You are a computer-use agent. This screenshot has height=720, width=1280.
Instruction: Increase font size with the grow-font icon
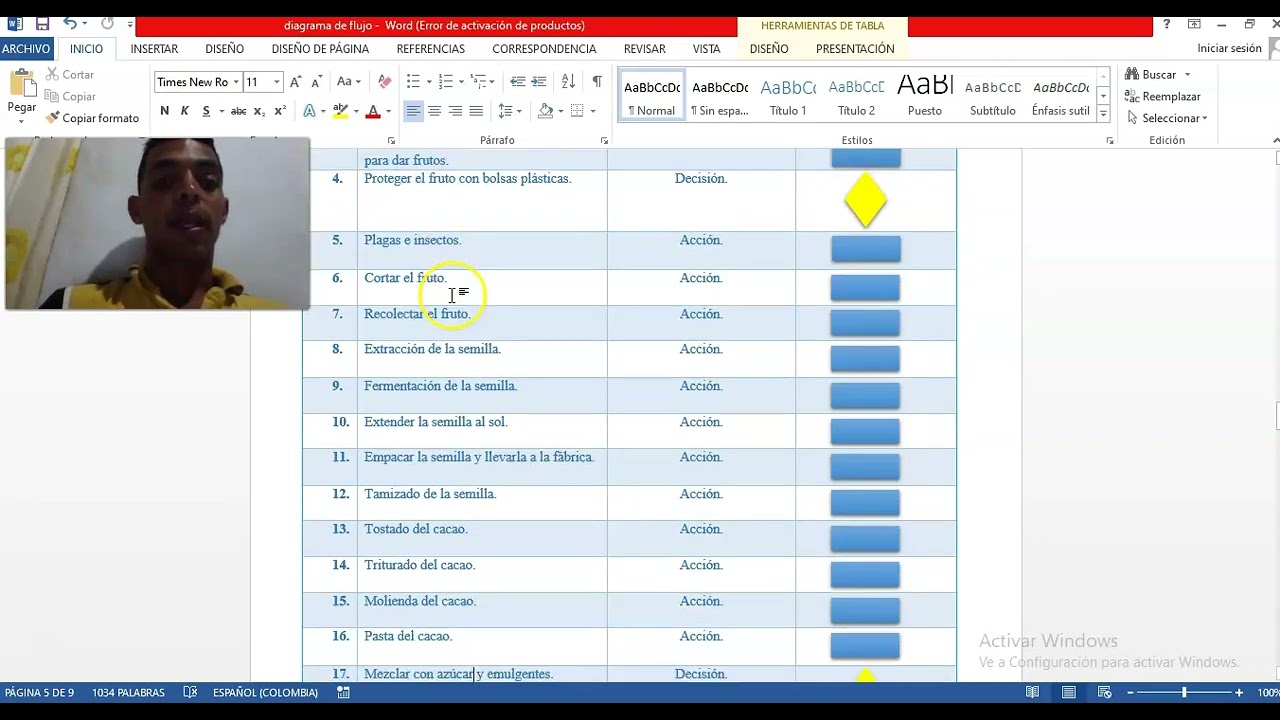pyautogui.click(x=295, y=82)
